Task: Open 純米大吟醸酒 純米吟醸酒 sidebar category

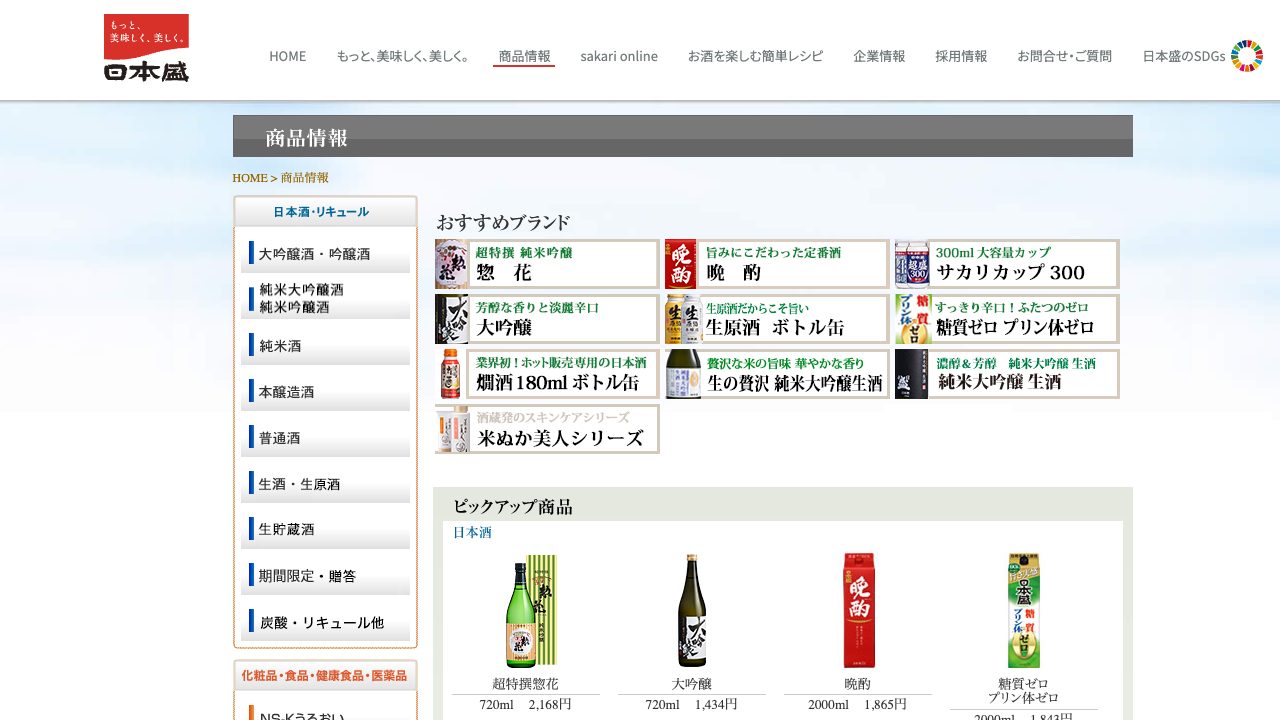Action: coord(326,299)
